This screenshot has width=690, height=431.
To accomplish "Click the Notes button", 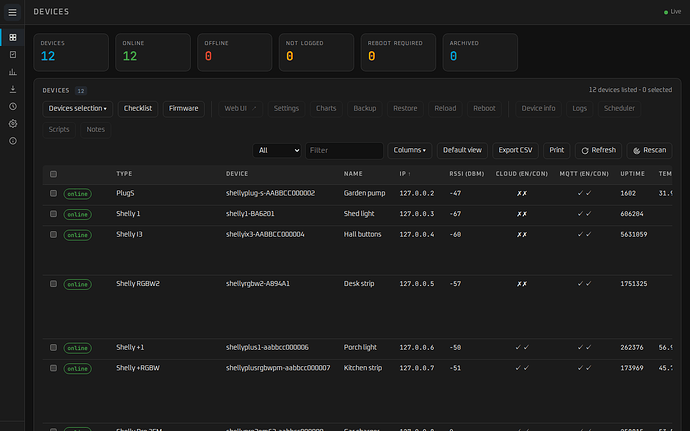I will coord(95,130).
